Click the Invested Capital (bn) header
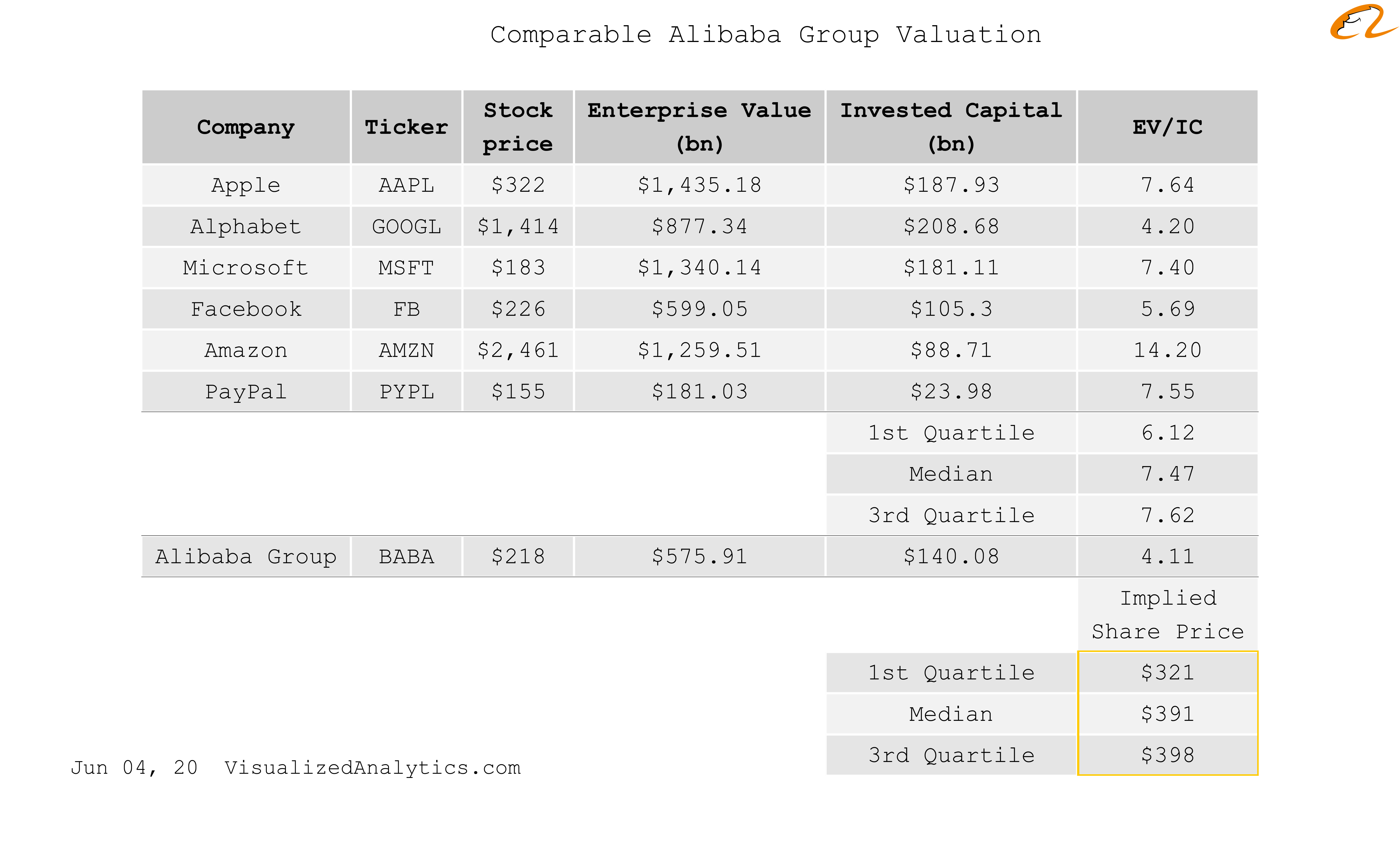1400x865 pixels. click(x=951, y=127)
